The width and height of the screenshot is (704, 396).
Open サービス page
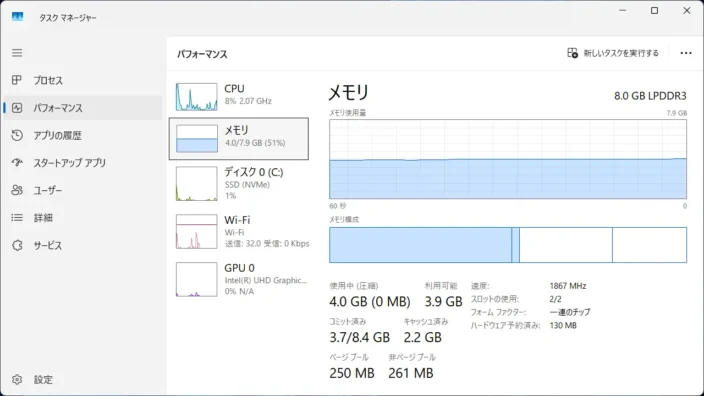tap(83, 245)
